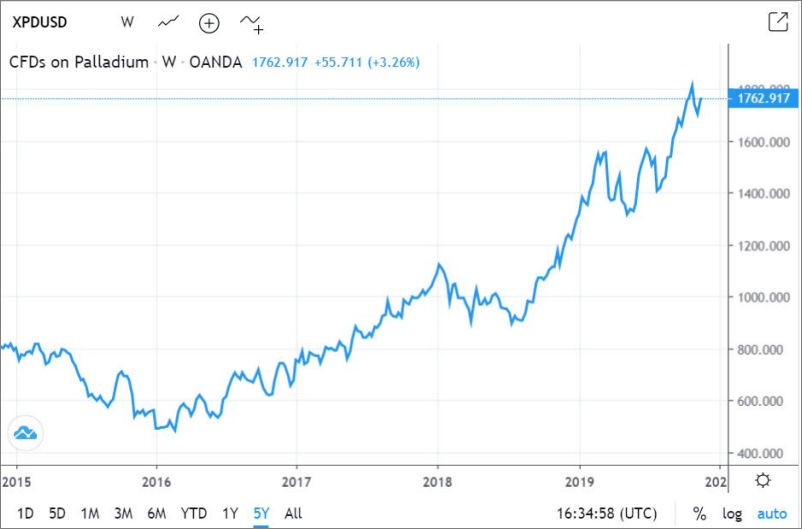Select the 5D time range
Image resolution: width=802 pixels, height=529 pixels.
[x=57, y=513]
